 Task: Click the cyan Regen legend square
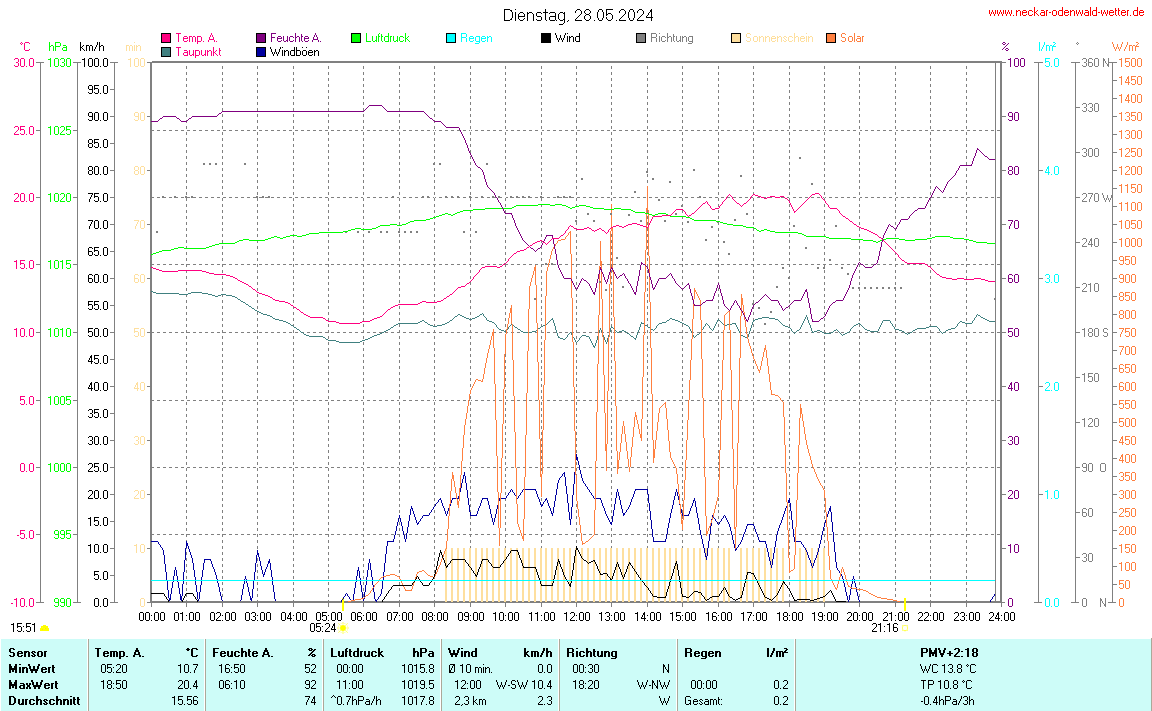451,38
